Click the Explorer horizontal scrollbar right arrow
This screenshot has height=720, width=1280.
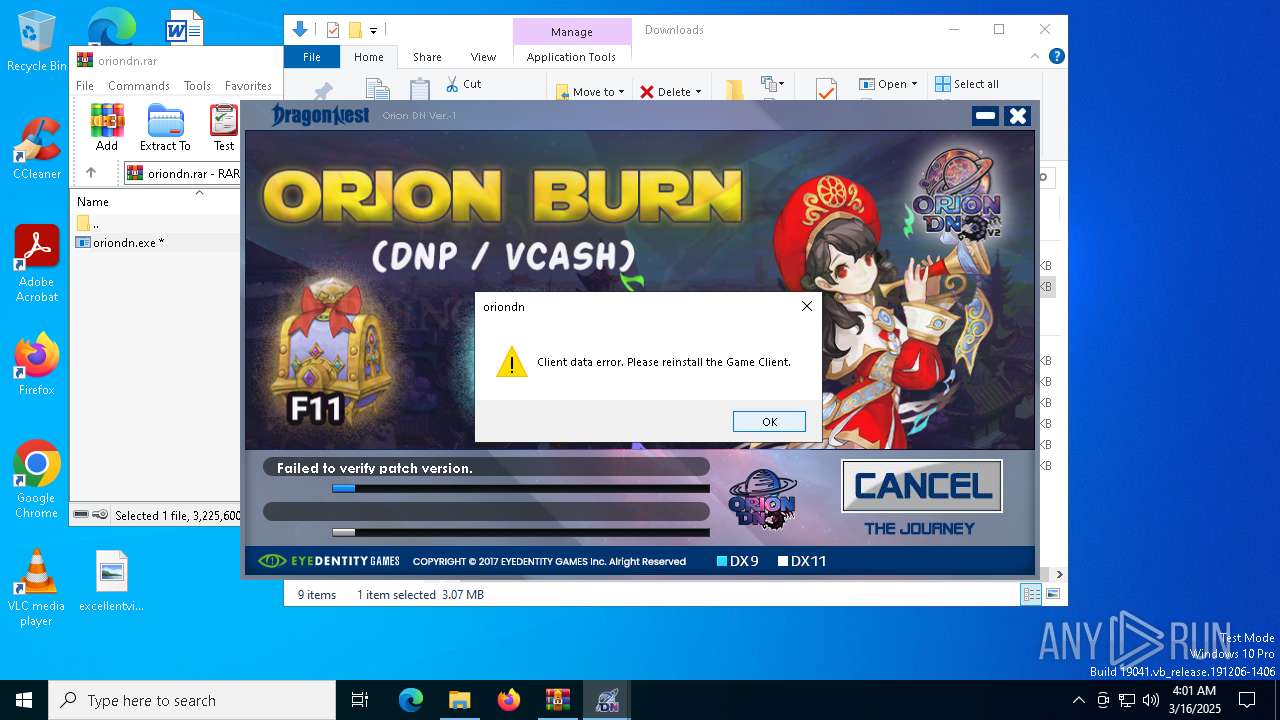1059,574
